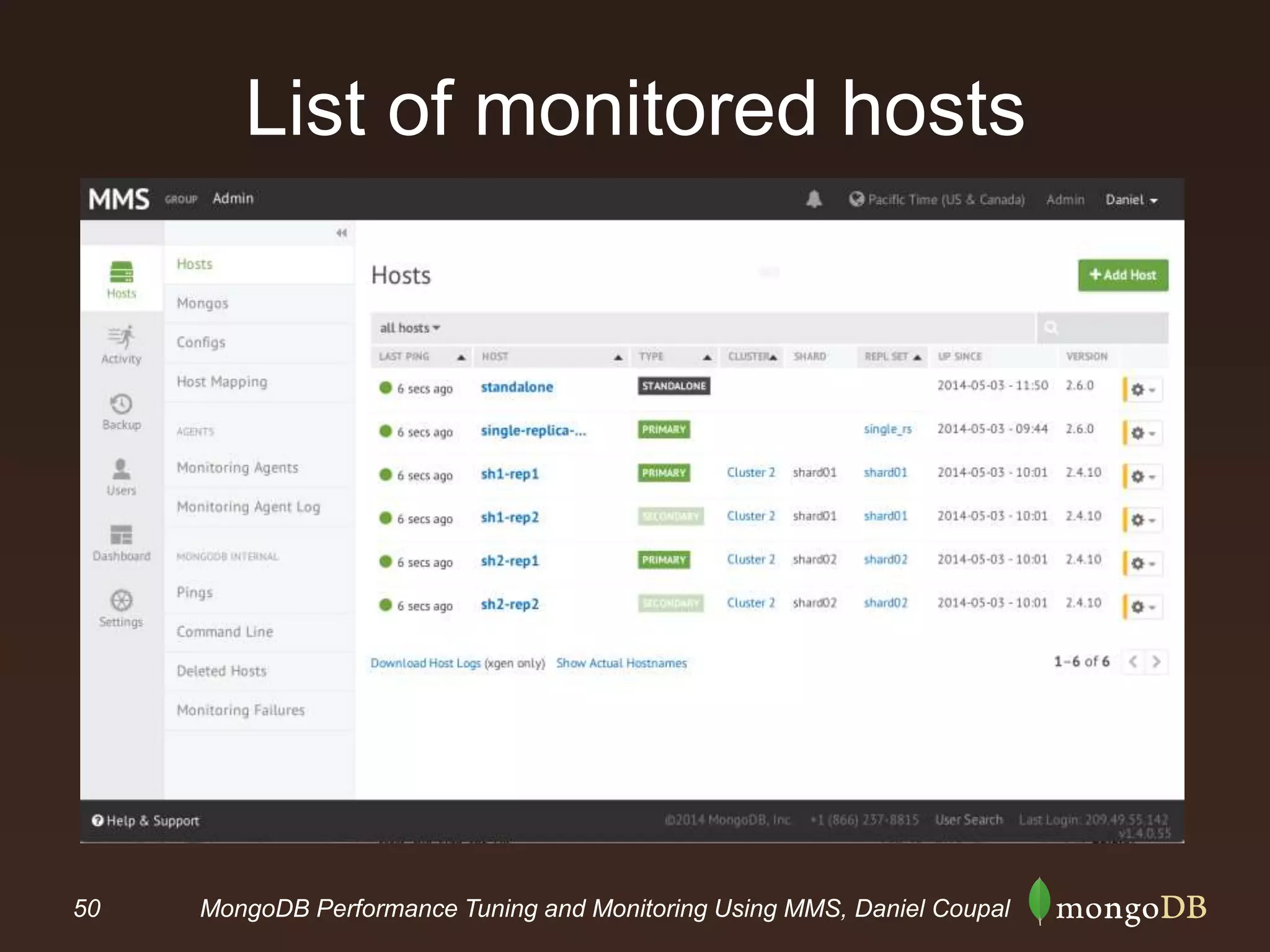Focus the hosts search field

pyautogui.click(x=1103, y=327)
